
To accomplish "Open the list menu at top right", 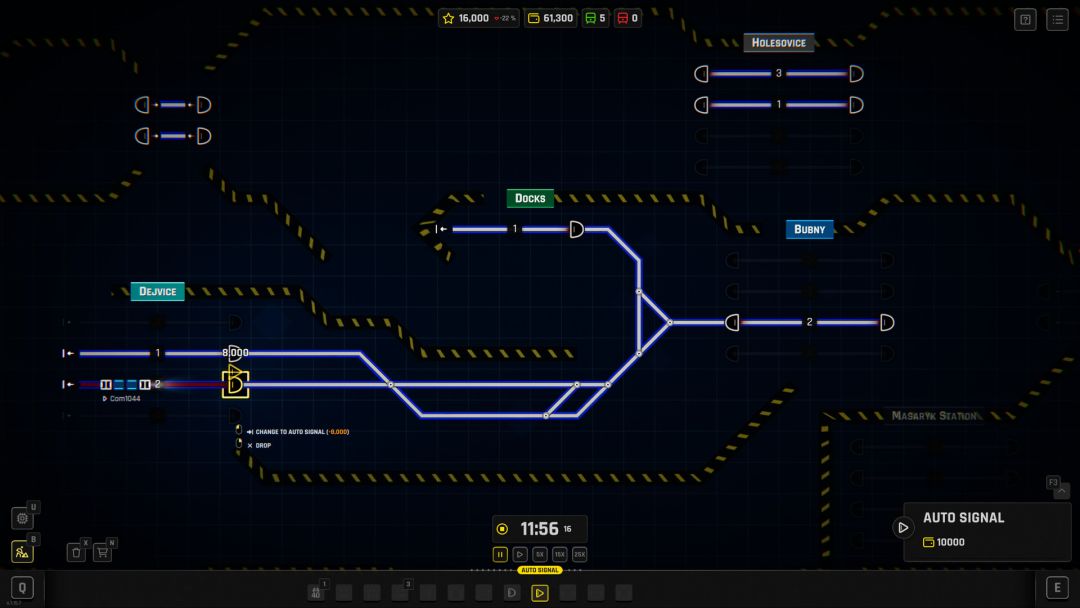I will pos(1057,19).
